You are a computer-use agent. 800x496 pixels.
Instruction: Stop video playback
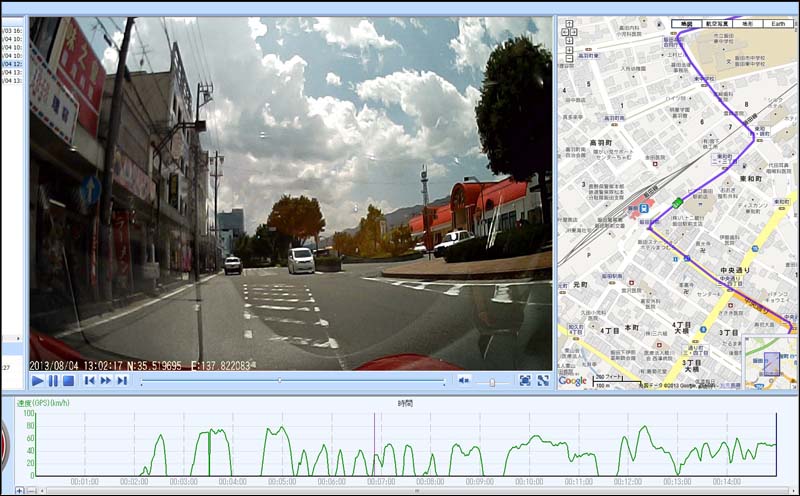pyautogui.click(x=68, y=381)
